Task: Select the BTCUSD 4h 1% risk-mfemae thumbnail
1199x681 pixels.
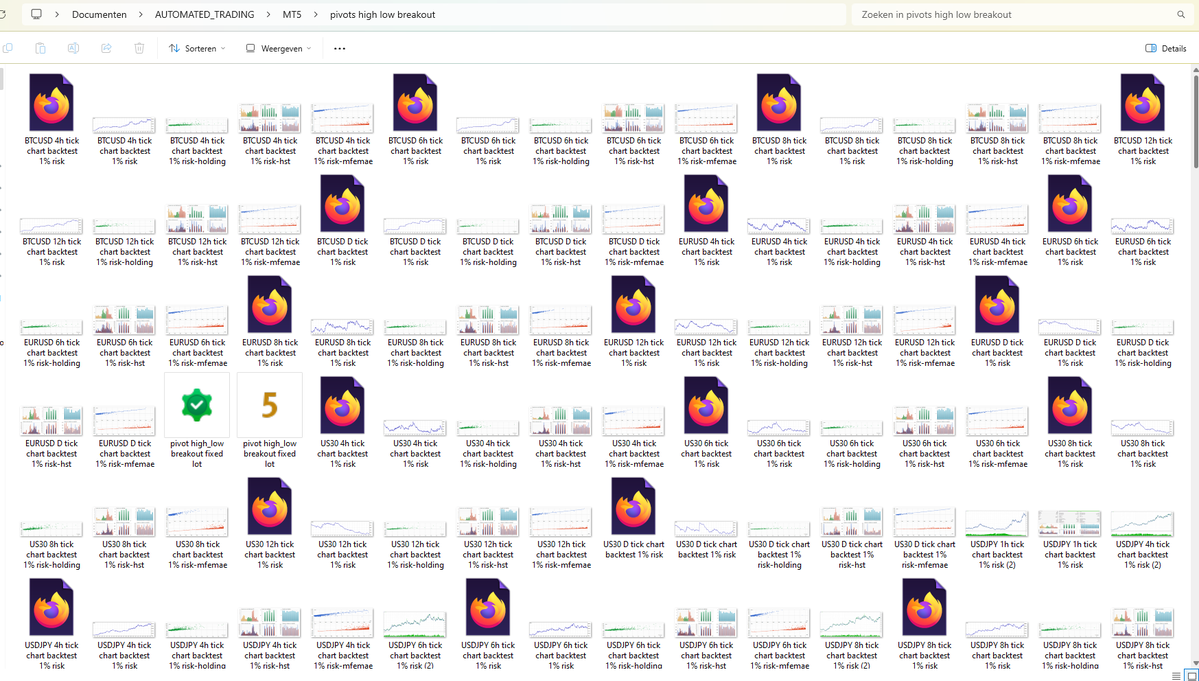Action: (x=343, y=118)
